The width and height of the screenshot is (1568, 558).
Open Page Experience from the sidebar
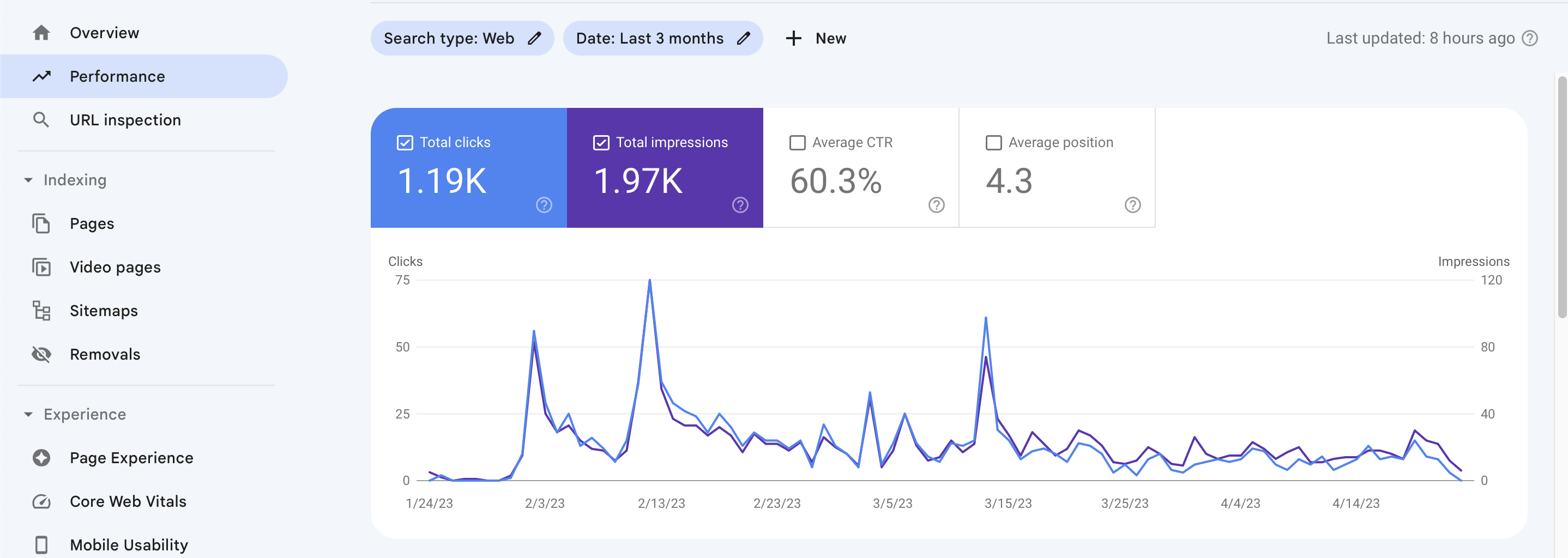131,457
